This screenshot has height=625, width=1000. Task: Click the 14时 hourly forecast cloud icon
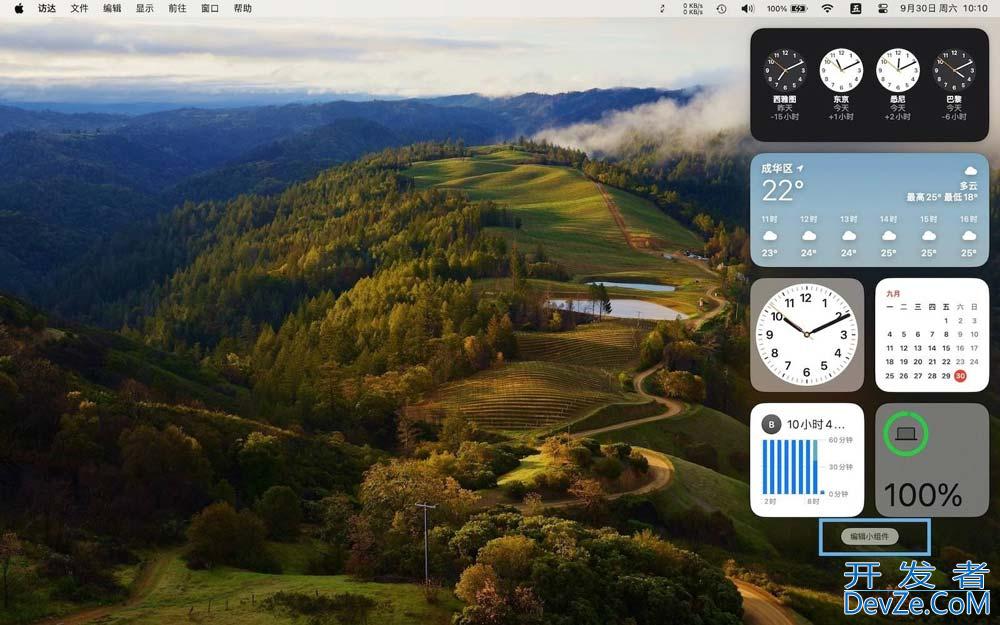point(888,236)
